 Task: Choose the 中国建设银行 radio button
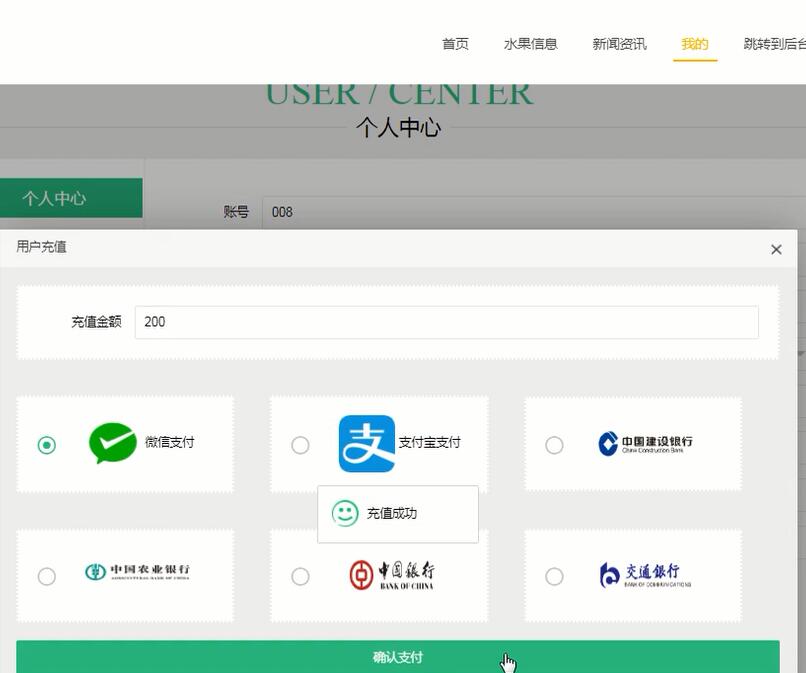(554, 445)
